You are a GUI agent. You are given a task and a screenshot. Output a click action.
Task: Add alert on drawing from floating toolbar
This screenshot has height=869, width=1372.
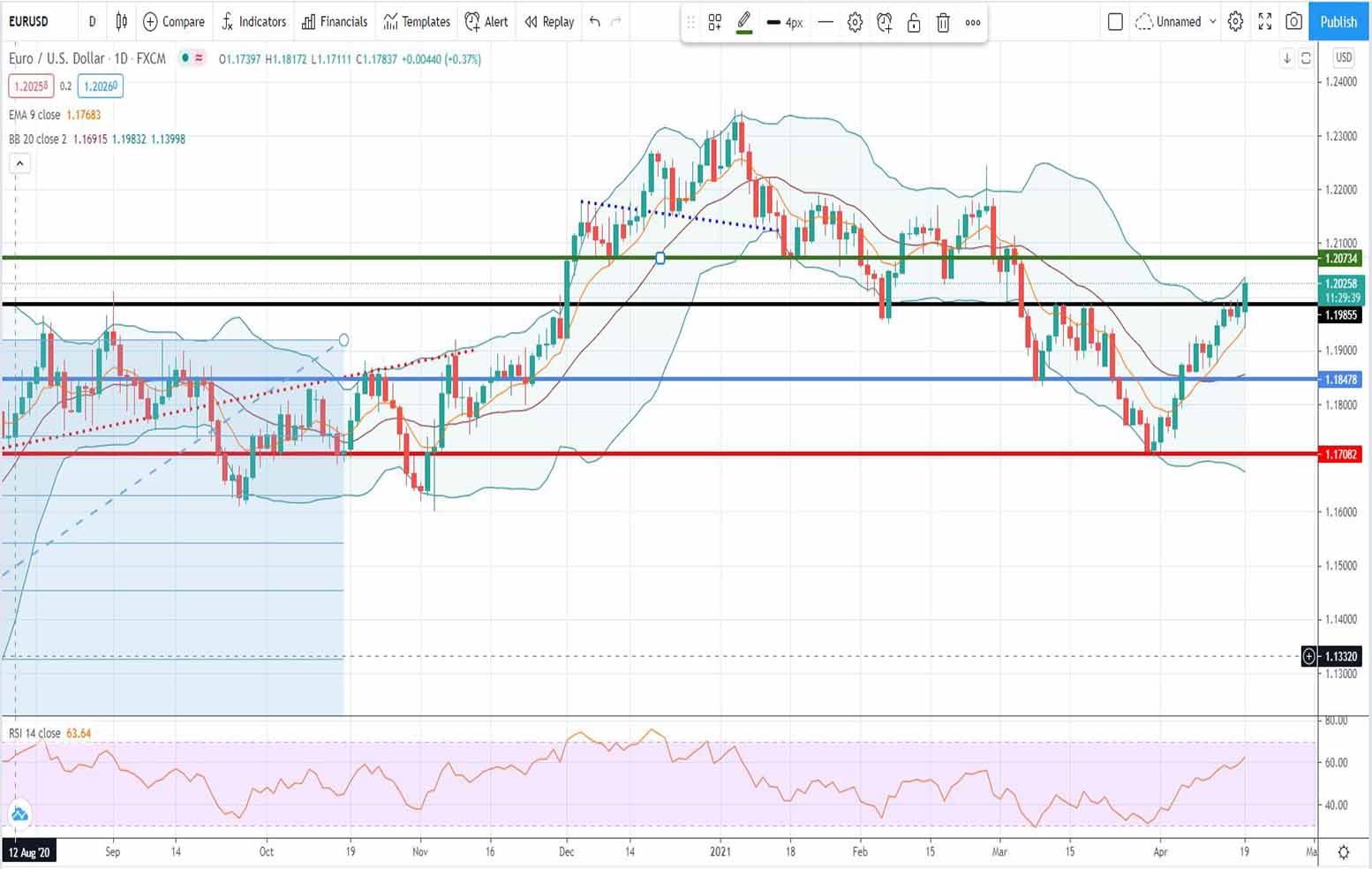pyautogui.click(x=884, y=23)
